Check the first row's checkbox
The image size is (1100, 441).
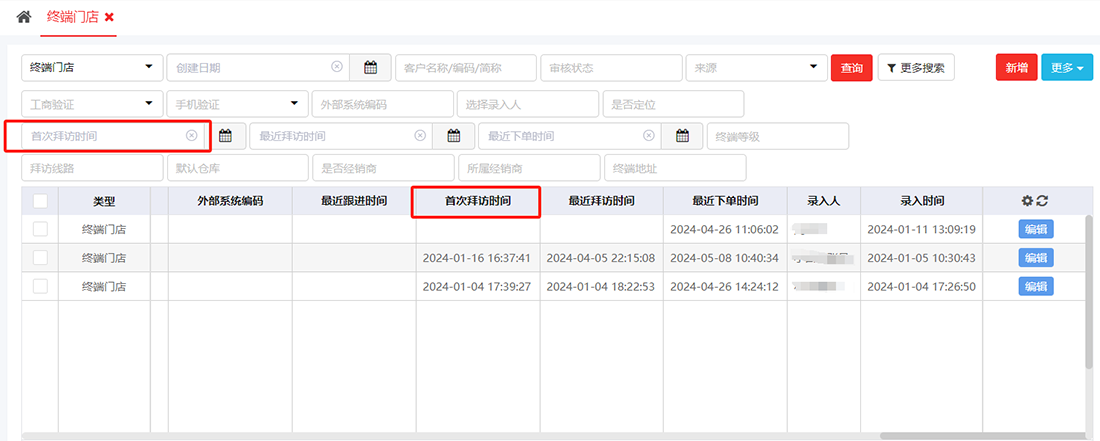40,229
